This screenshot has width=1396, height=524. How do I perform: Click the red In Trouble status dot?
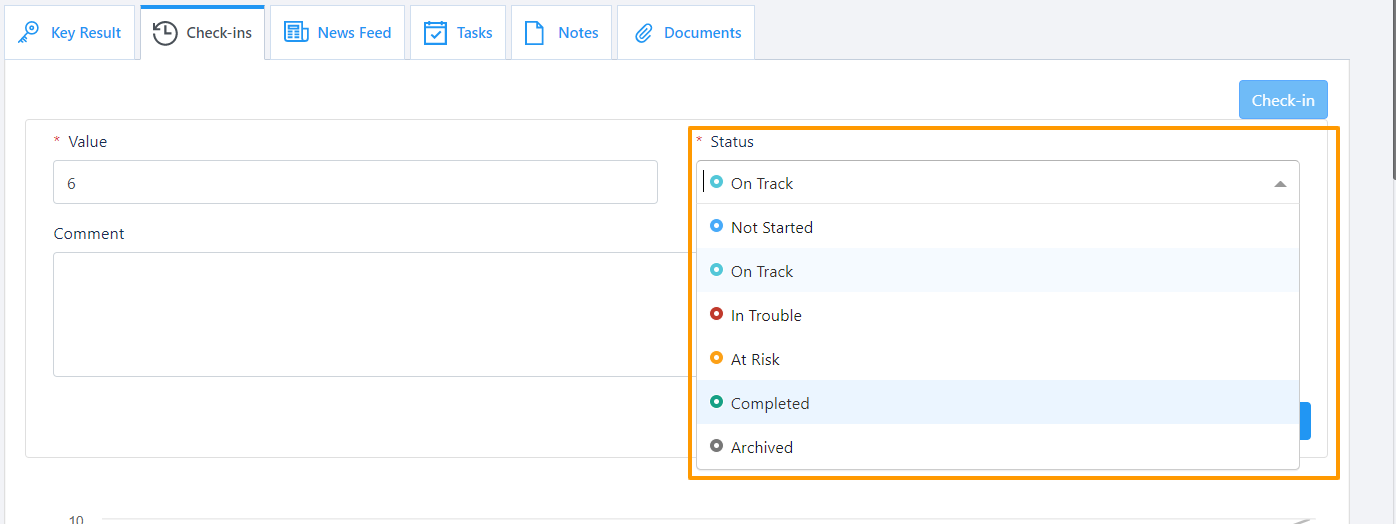point(716,314)
